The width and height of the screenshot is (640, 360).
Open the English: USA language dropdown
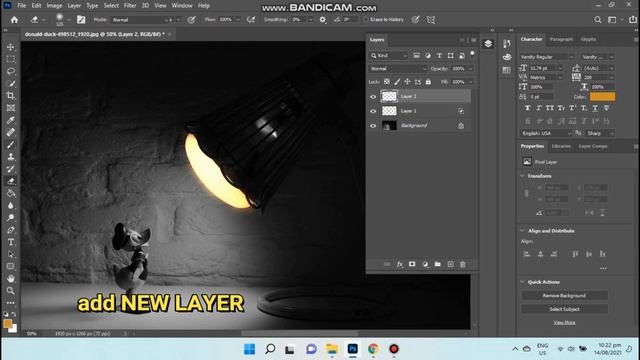pos(546,133)
